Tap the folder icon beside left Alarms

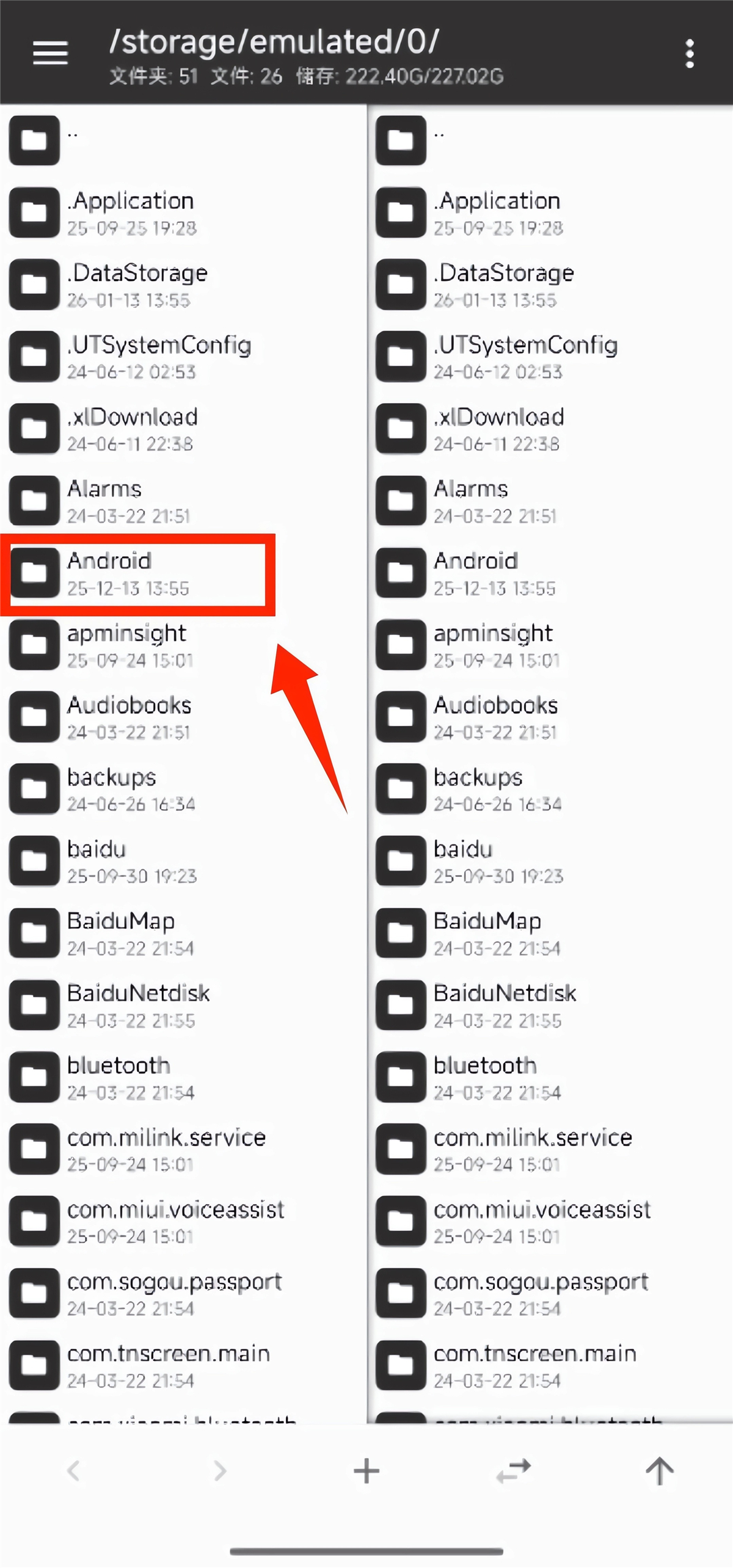point(34,501)
